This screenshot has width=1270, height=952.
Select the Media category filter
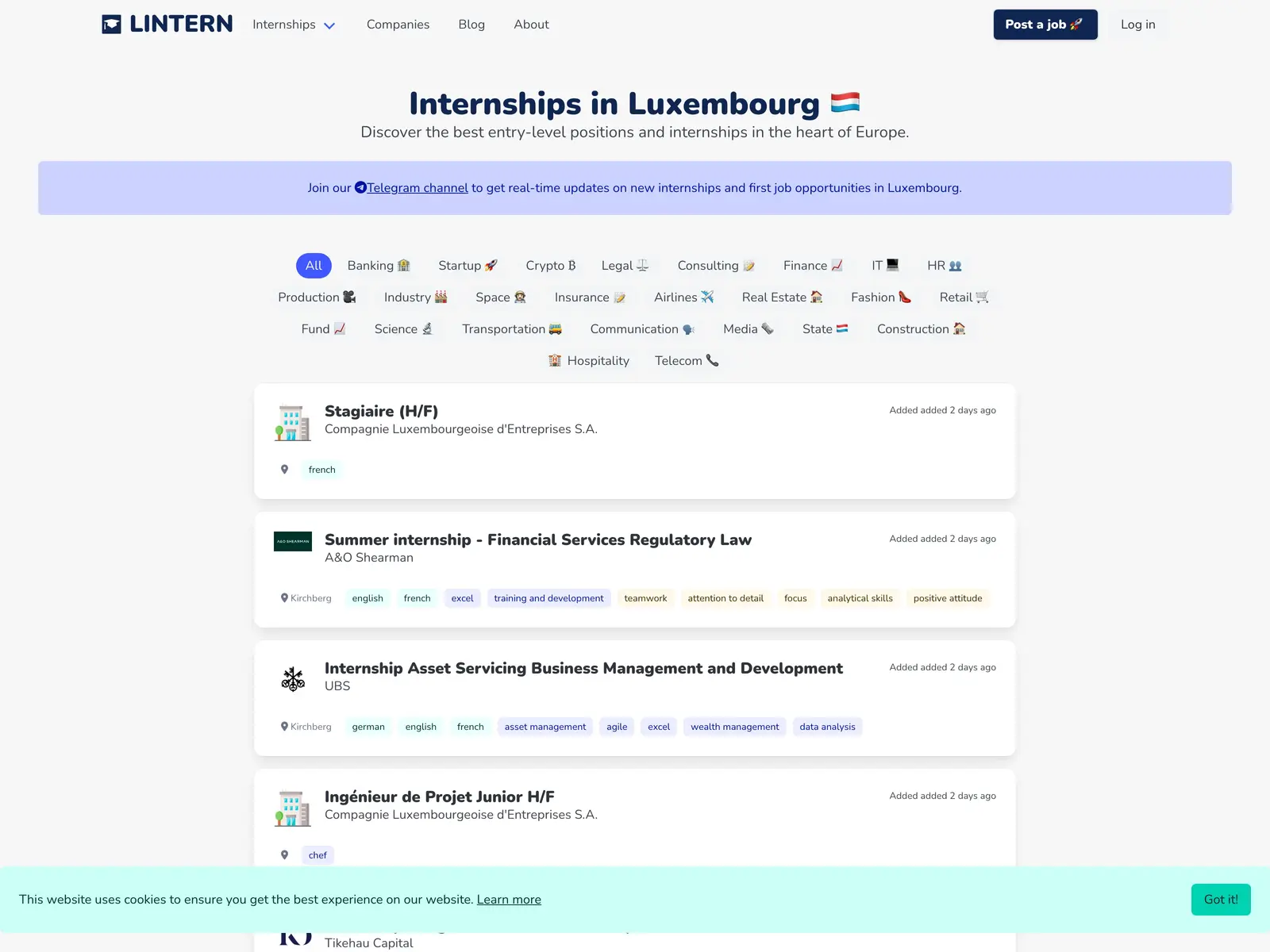point(748,329)
